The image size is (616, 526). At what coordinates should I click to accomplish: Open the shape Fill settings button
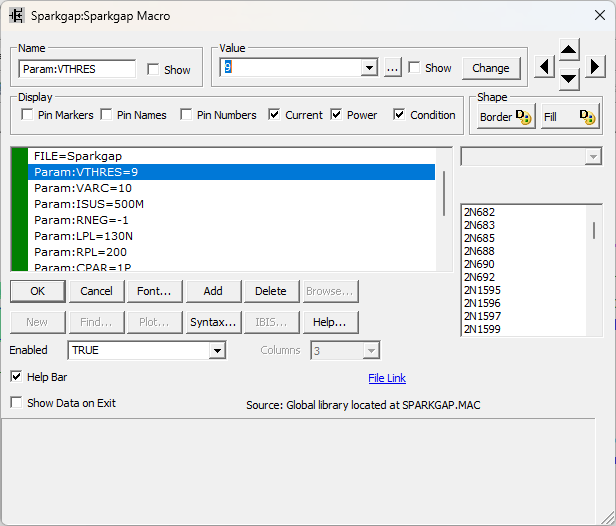tap(569, 116)
